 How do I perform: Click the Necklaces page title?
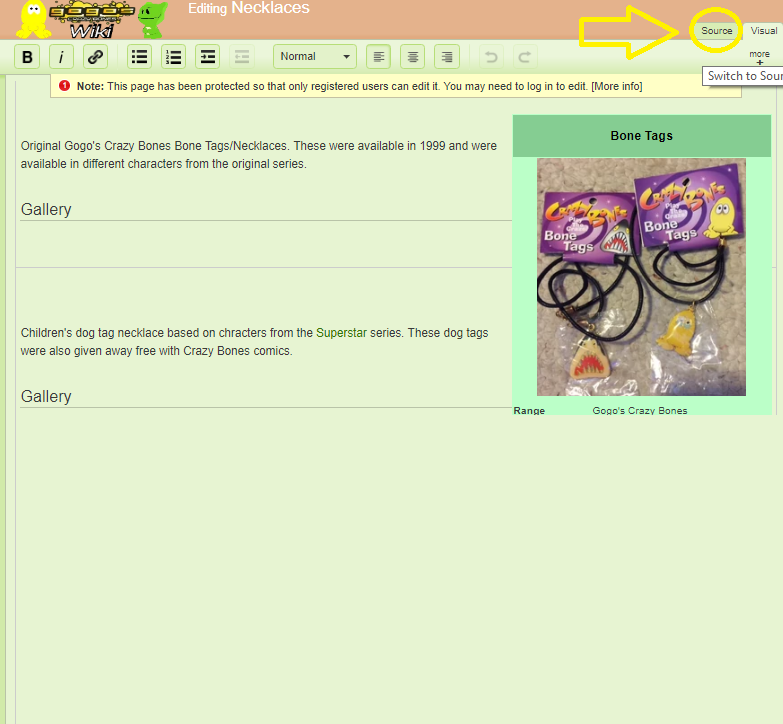click(x=270, y=7)
